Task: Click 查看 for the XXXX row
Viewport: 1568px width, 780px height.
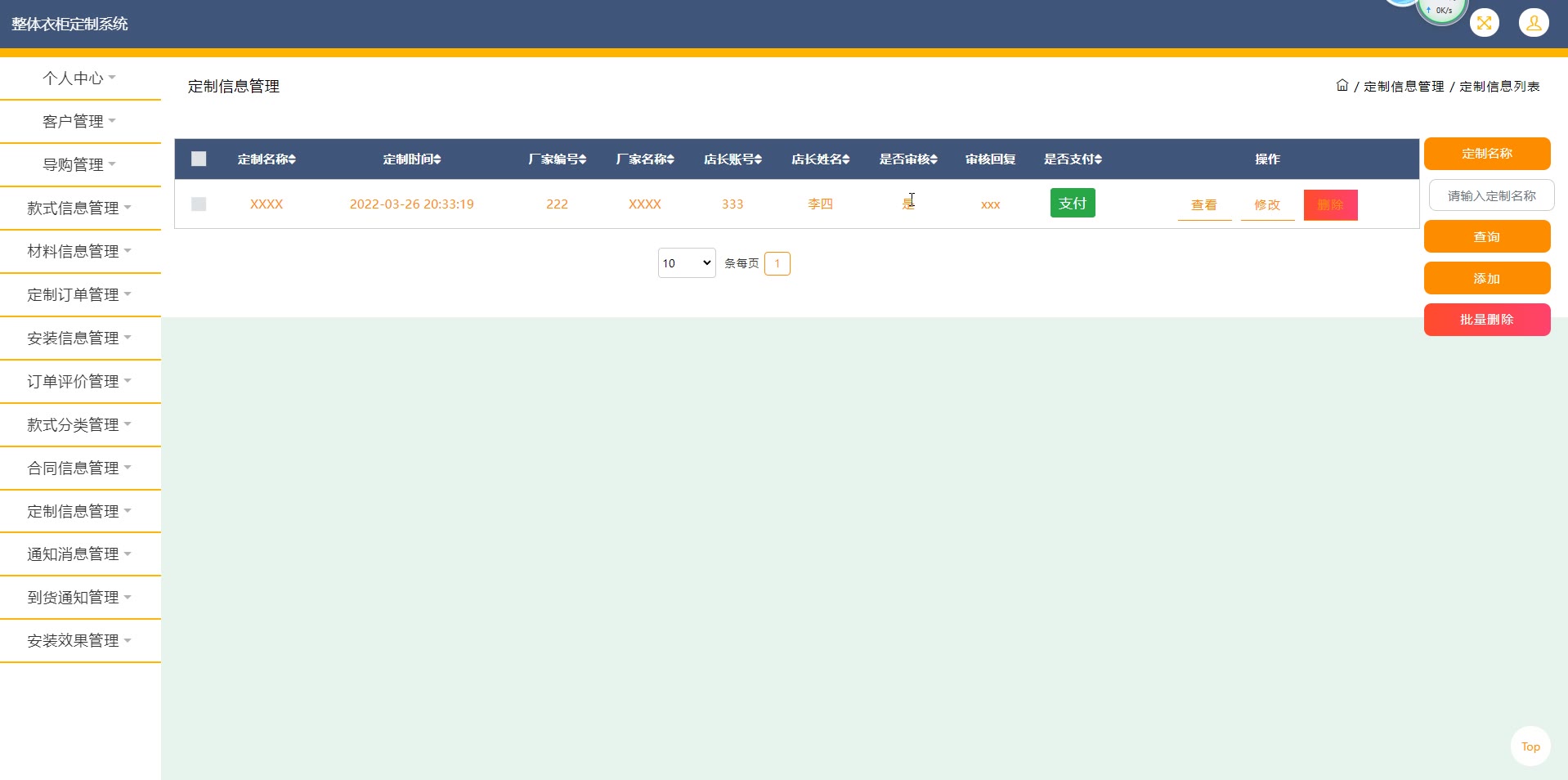Action: point(1204,204)
